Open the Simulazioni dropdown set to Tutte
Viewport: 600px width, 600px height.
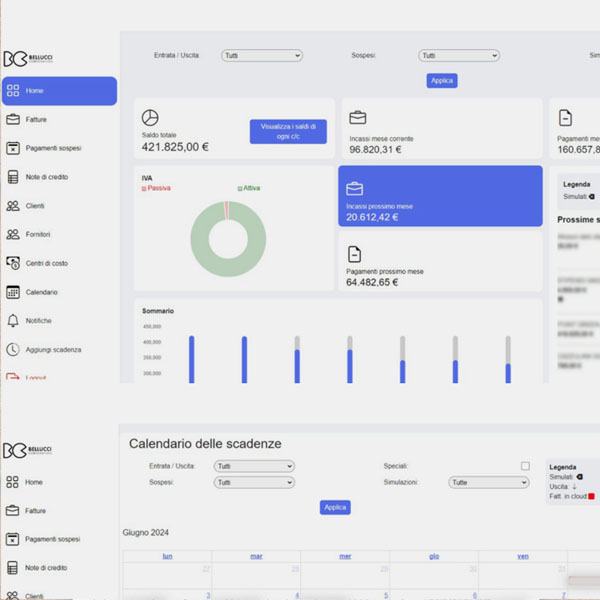pyautogui.click(x=489, y=482)
